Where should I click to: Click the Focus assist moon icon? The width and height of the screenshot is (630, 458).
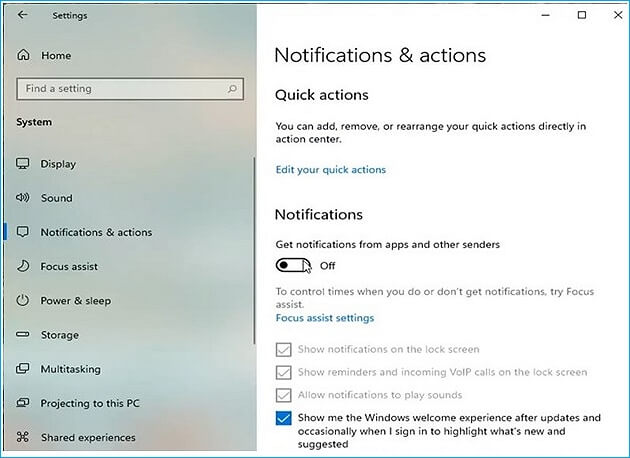click(x=22, y=266)
